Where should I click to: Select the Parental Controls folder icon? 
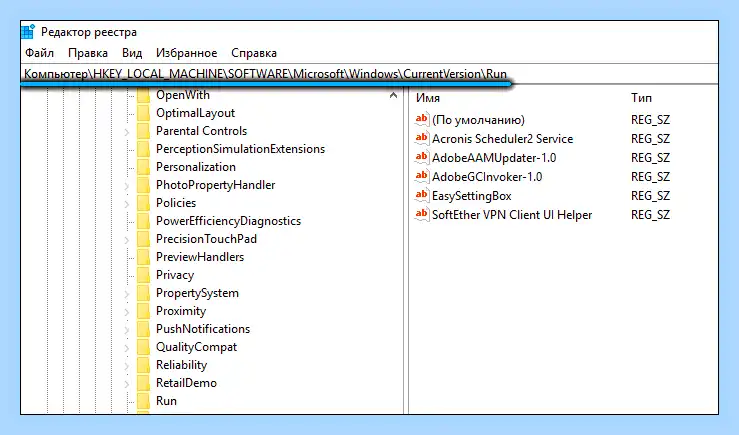[x=143, y=131]
